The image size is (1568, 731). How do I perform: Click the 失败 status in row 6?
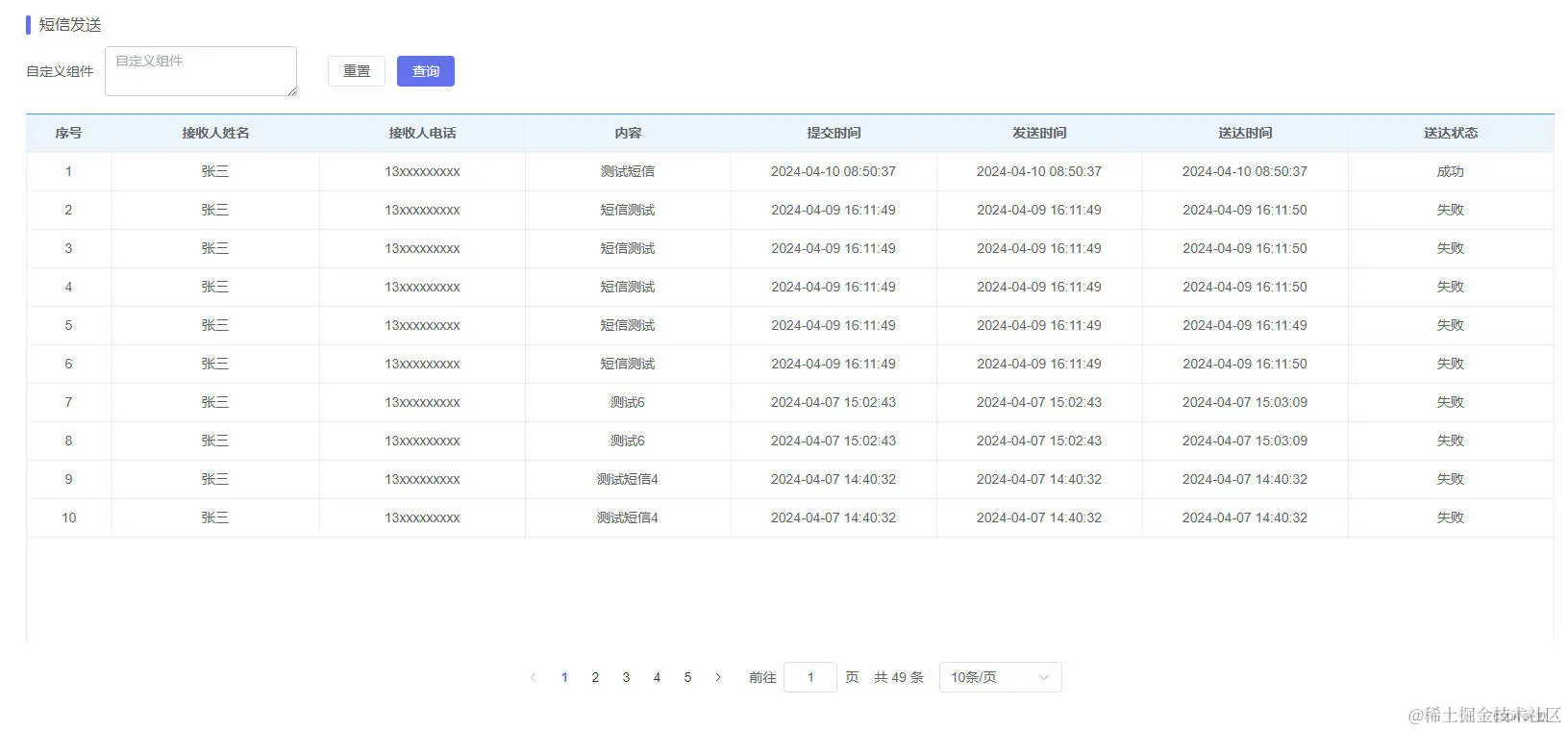coord(1450,364)
